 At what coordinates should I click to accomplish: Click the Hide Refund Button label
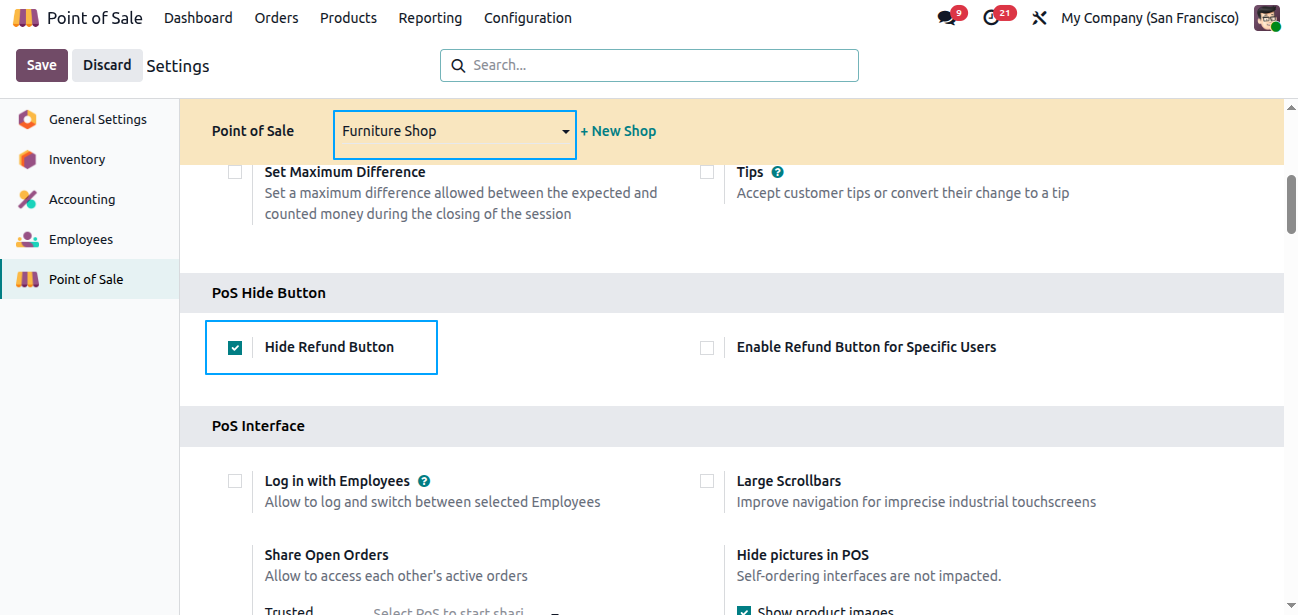pos(329,347)
